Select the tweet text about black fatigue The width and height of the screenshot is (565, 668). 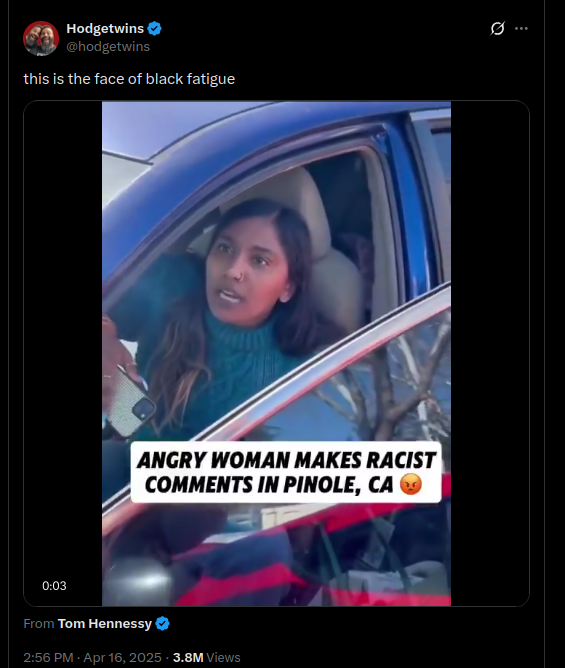(129, 79)
